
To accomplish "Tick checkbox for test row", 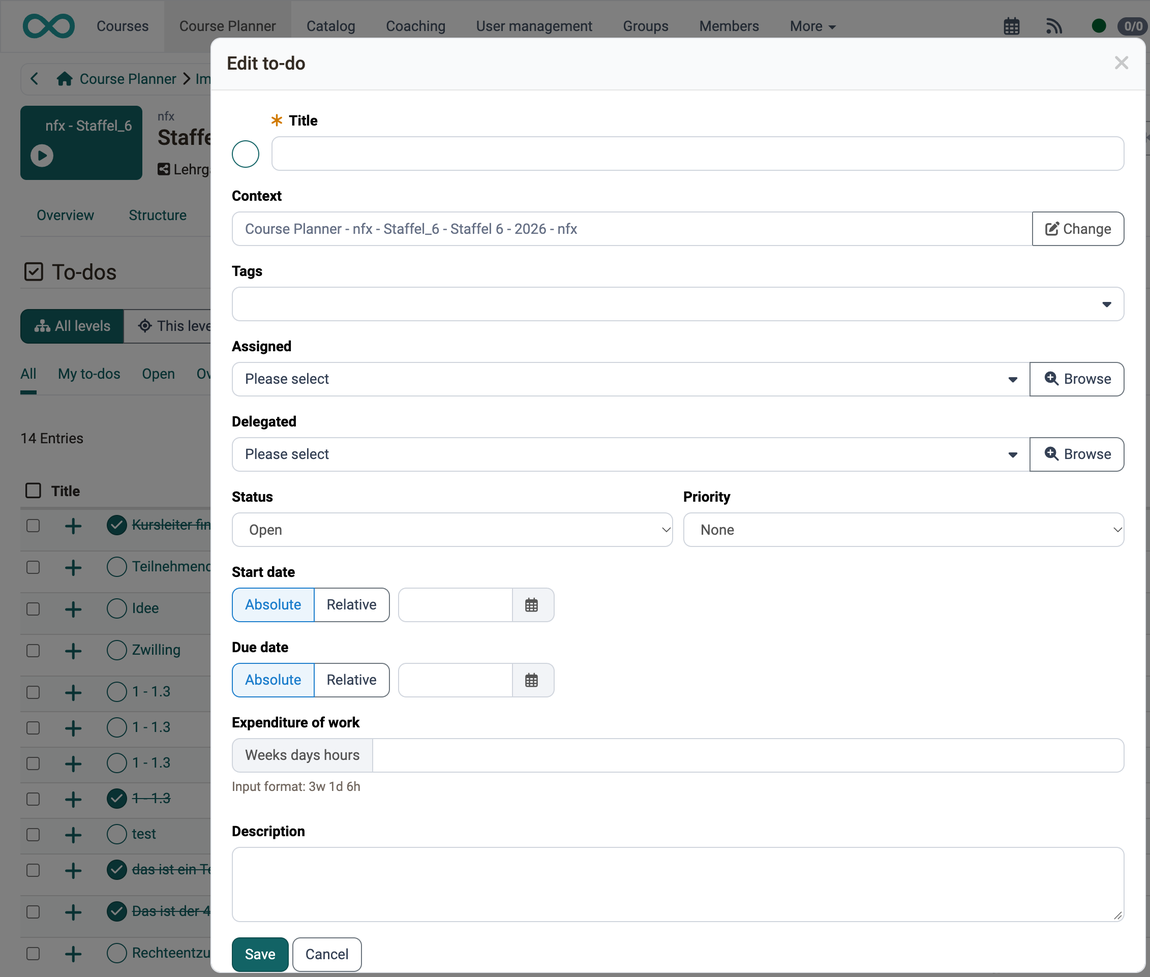I will 33,835.
